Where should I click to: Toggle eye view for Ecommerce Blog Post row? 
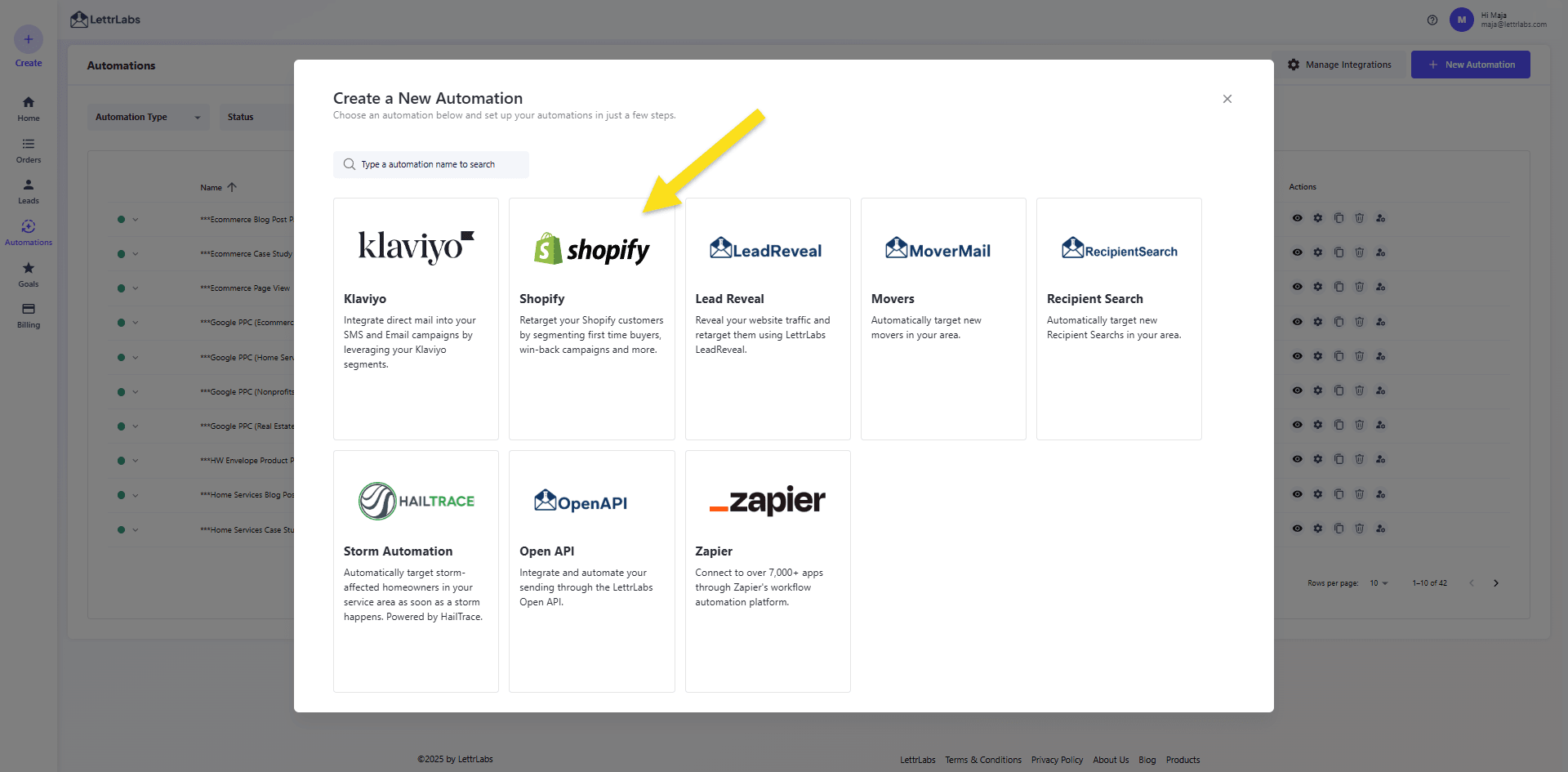[1298, 218]
